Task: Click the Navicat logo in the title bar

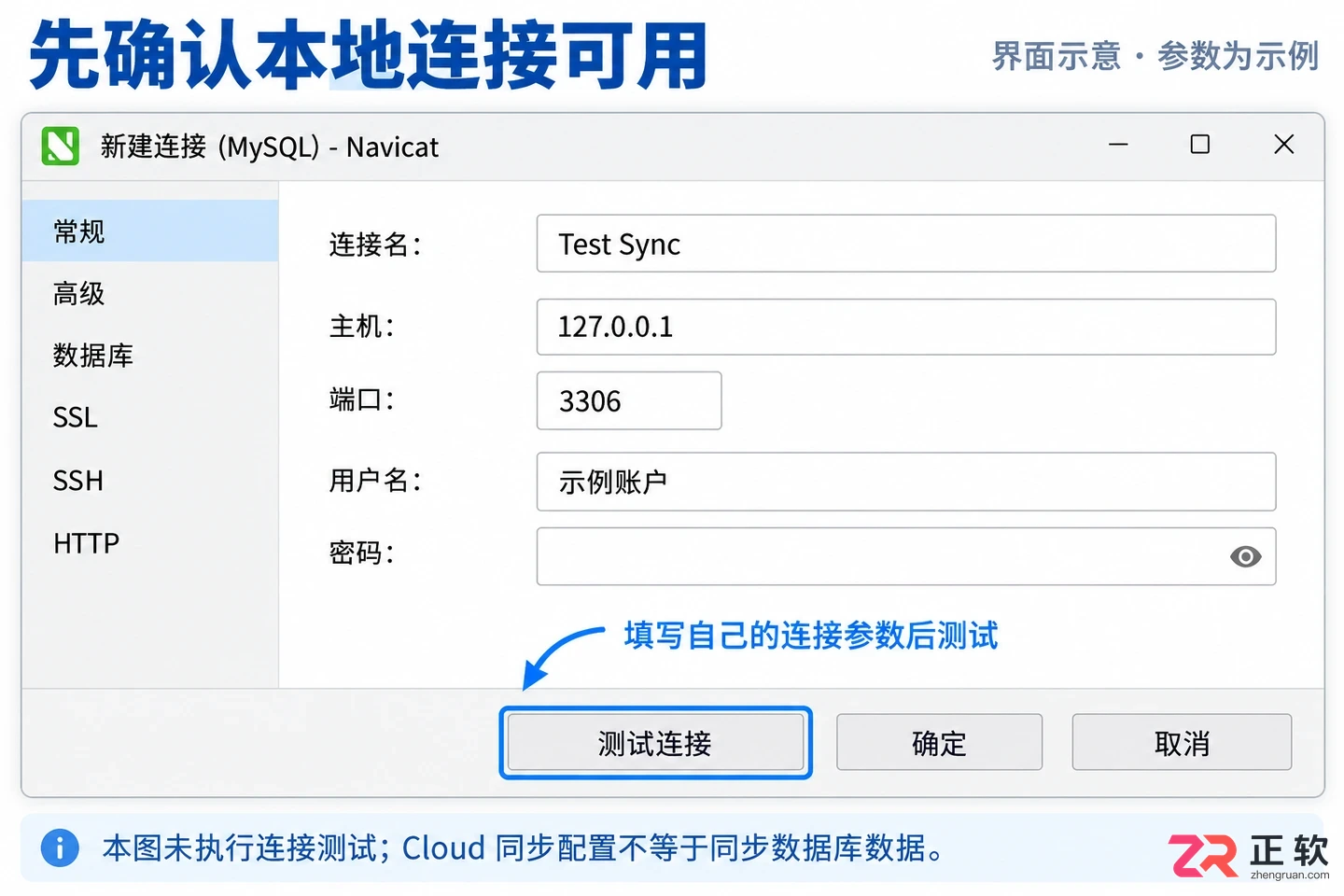Action: 61,146
